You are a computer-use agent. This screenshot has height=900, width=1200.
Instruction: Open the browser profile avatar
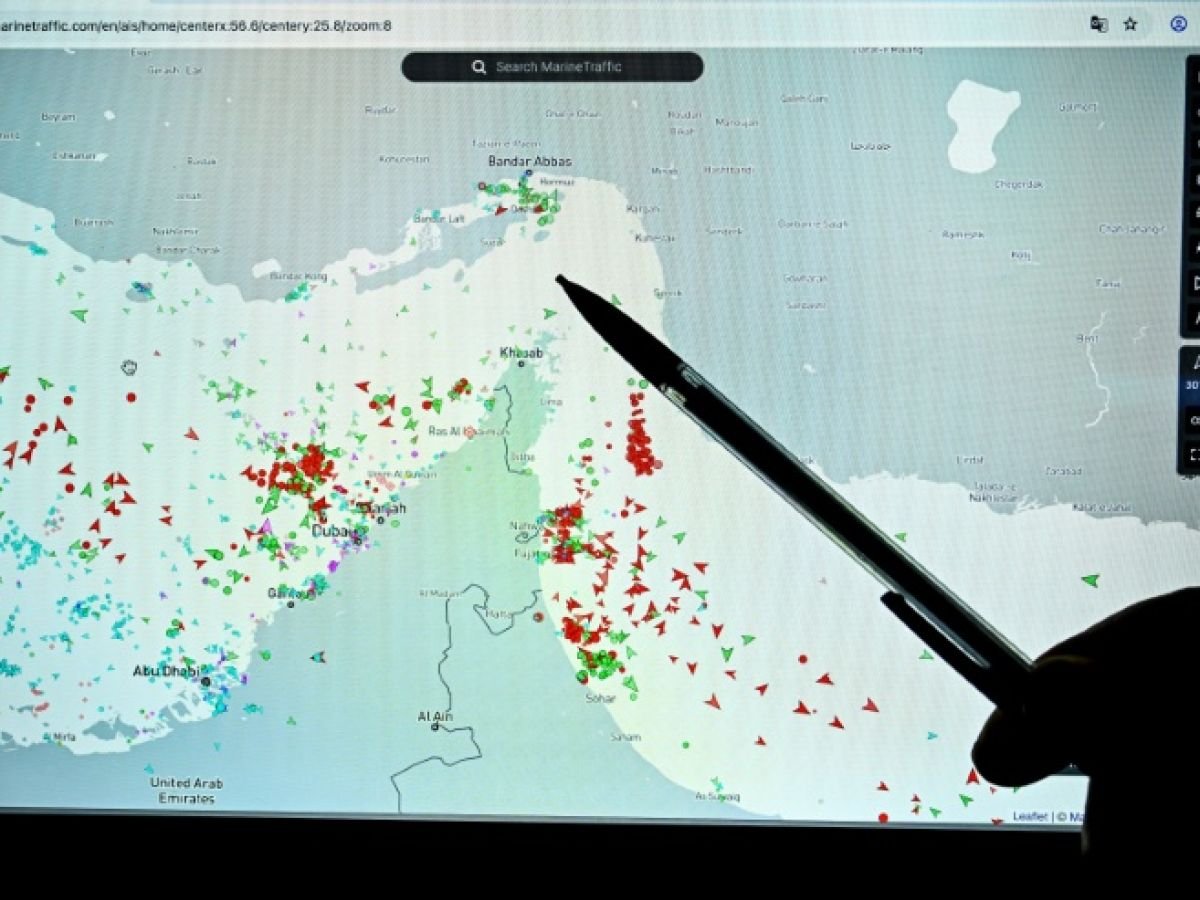[1179, 24]
